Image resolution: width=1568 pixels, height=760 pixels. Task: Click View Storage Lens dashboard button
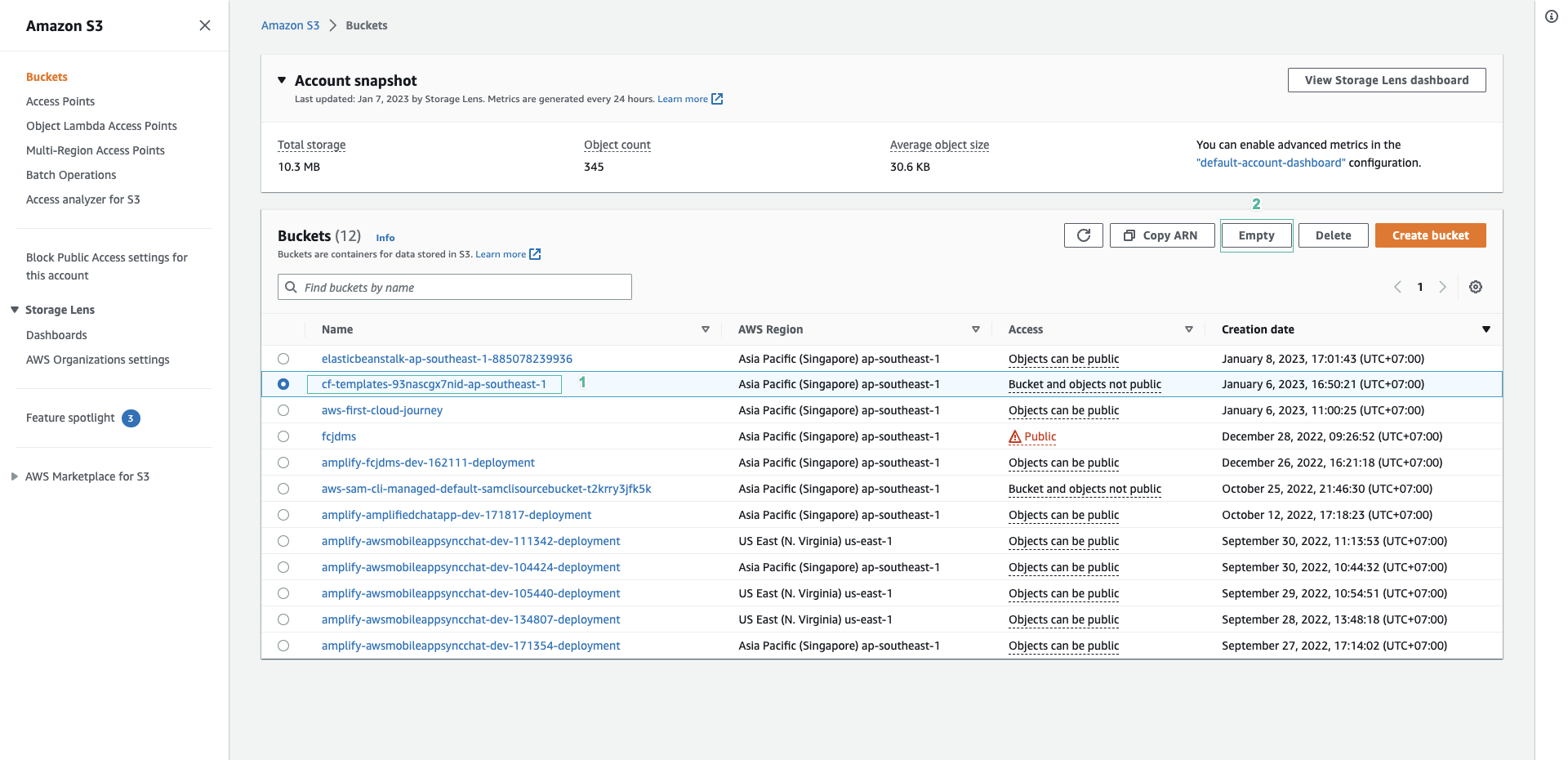coord(1387,80)
